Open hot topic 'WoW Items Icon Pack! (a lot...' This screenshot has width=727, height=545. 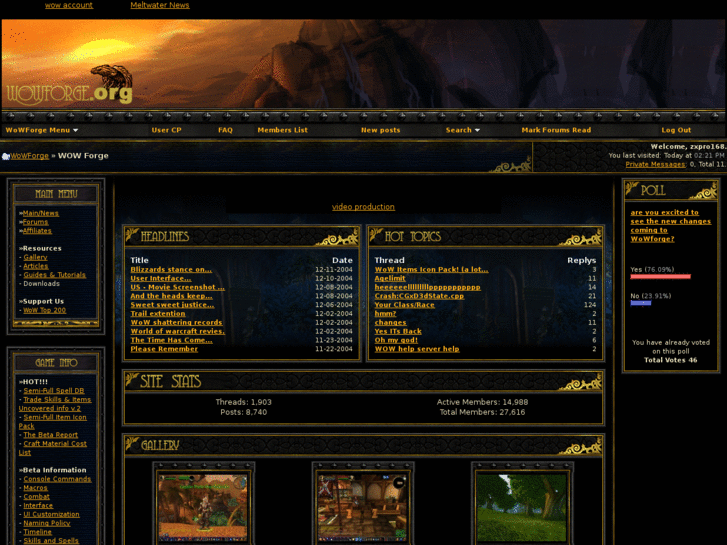[x=432, y=269]
